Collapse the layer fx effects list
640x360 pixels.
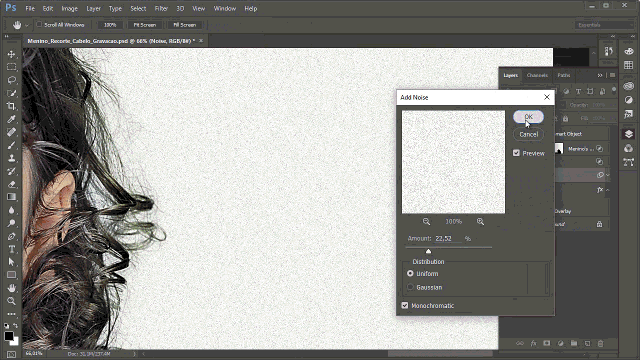(607, 190)
